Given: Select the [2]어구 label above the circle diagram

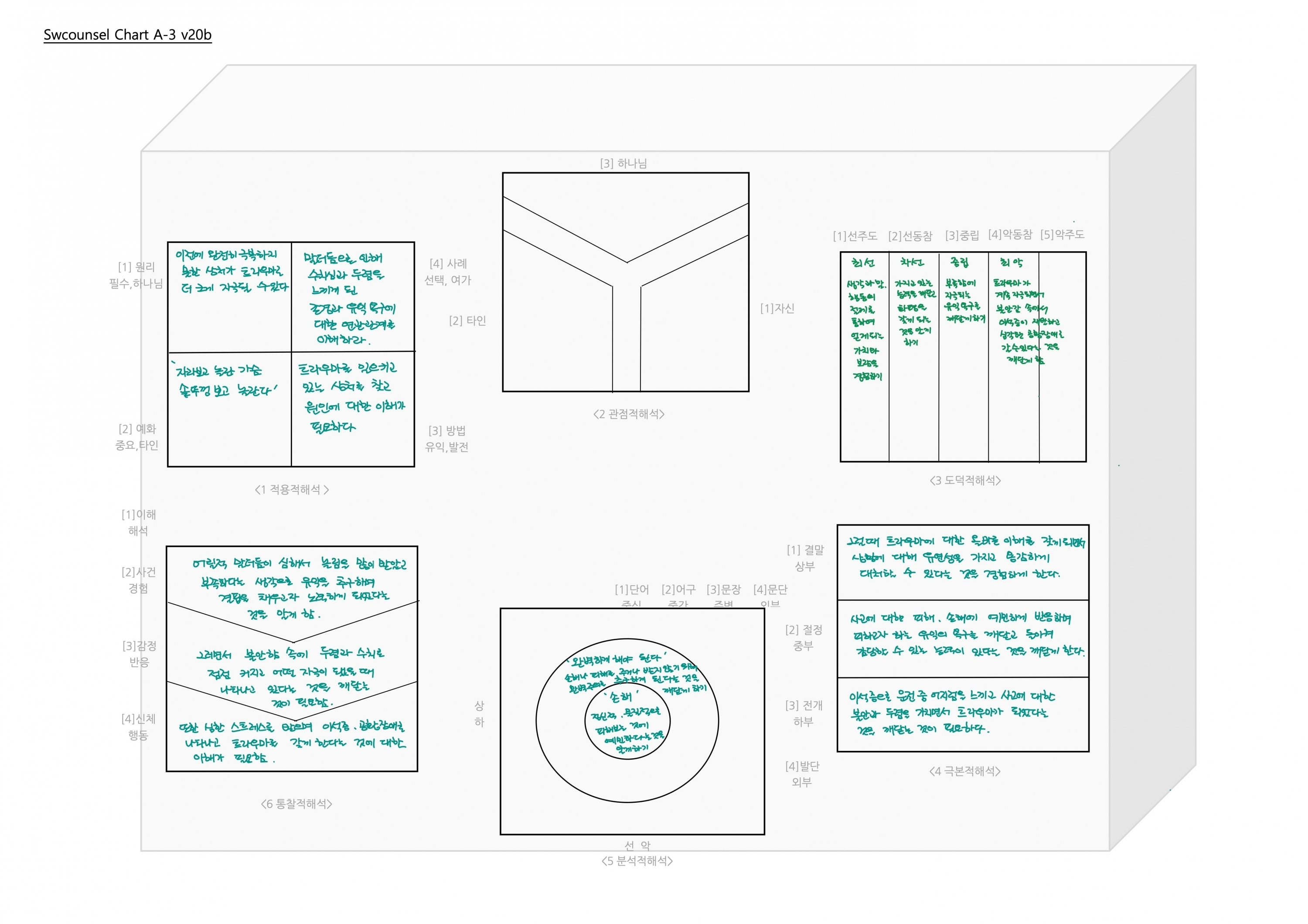Looking at the screenshot, I should 678,590.
